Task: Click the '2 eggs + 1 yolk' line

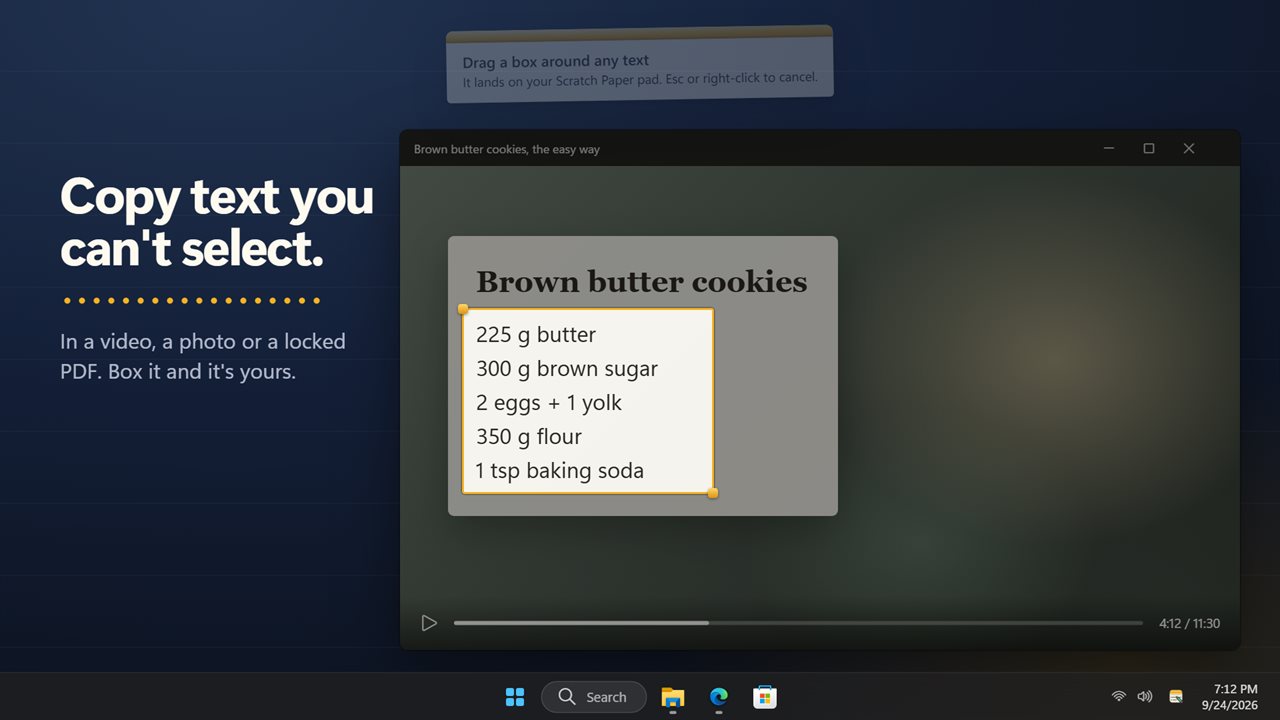Action: 549,403
